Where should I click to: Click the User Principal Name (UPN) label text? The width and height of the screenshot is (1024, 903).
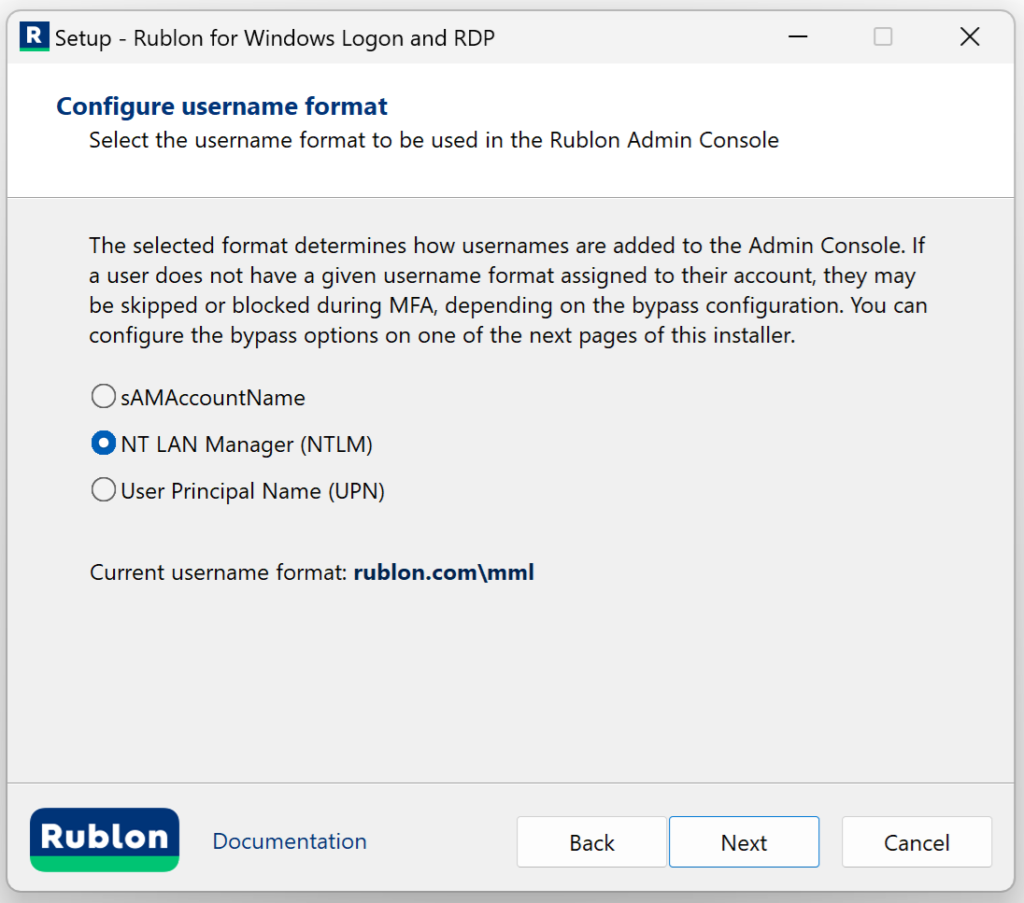click(x=252, y=491)
